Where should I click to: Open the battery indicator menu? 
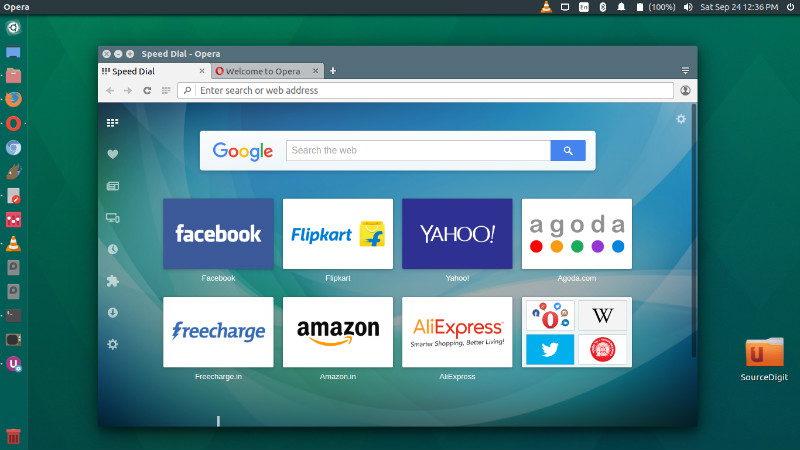(656, 7)
